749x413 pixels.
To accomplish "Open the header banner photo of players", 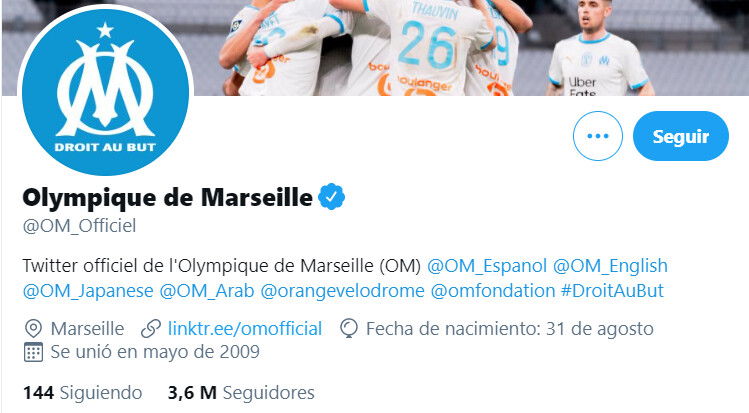I will coord(468,48).
